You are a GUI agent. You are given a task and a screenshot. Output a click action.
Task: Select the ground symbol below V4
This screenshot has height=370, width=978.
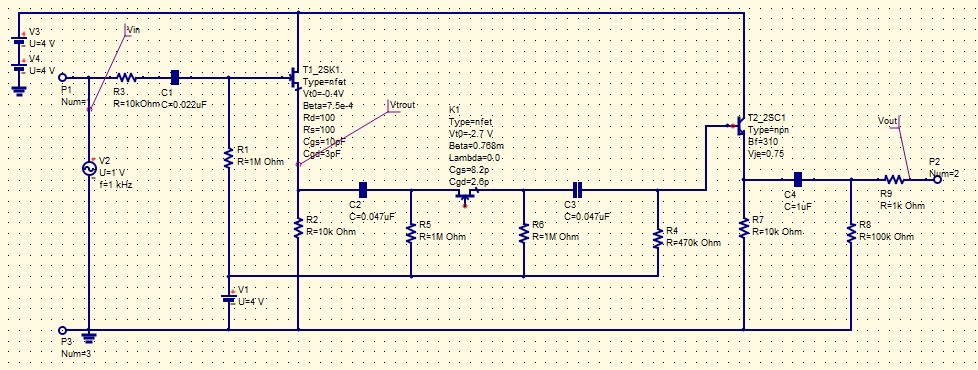pos(19,90)
